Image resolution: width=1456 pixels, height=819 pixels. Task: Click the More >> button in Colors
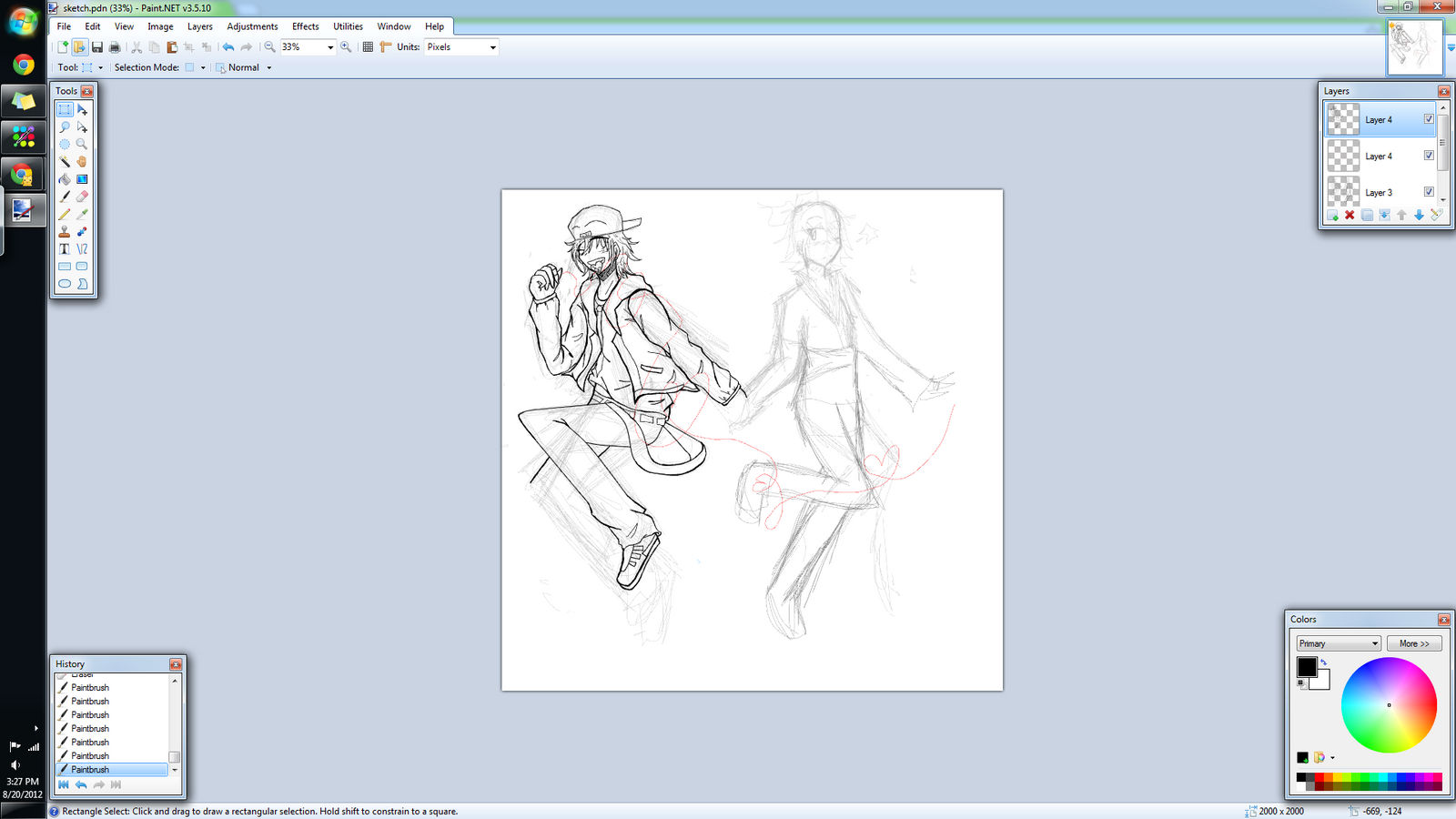click(1414, 643)
